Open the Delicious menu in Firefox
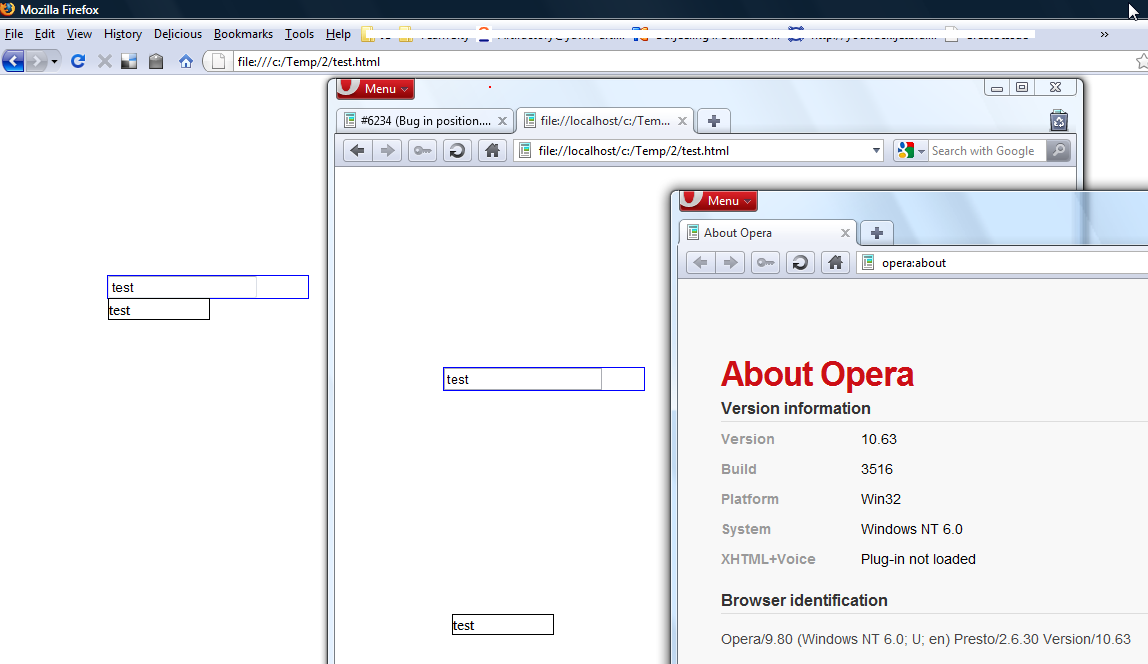The image size is (1148, 664). 178,34
